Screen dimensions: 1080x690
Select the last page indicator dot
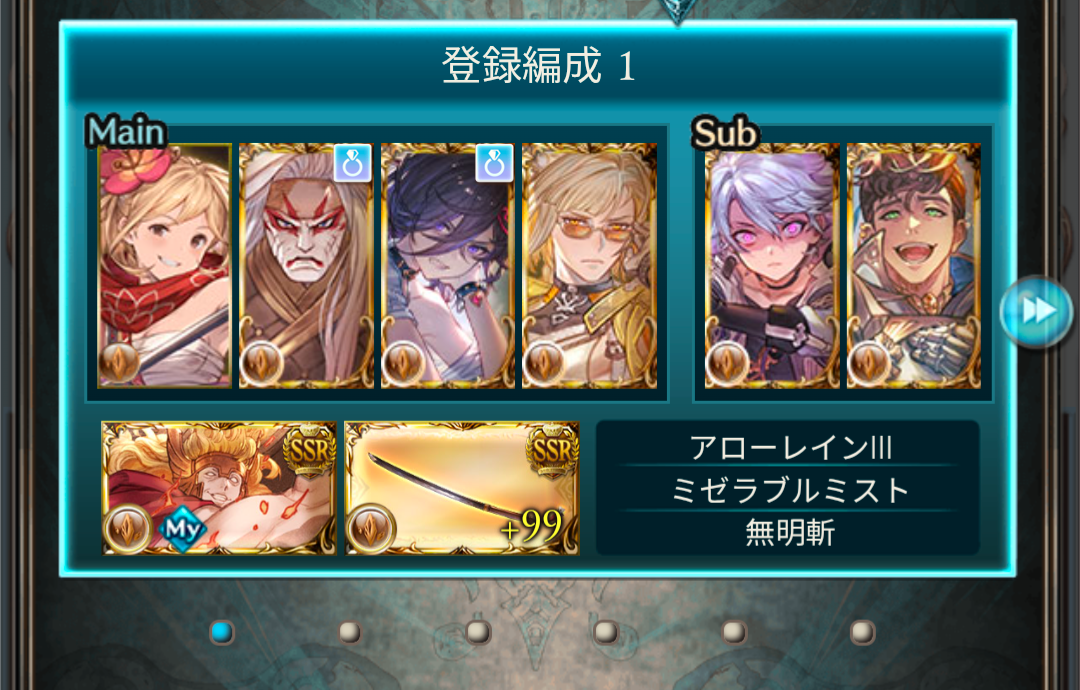pos(862,632)
